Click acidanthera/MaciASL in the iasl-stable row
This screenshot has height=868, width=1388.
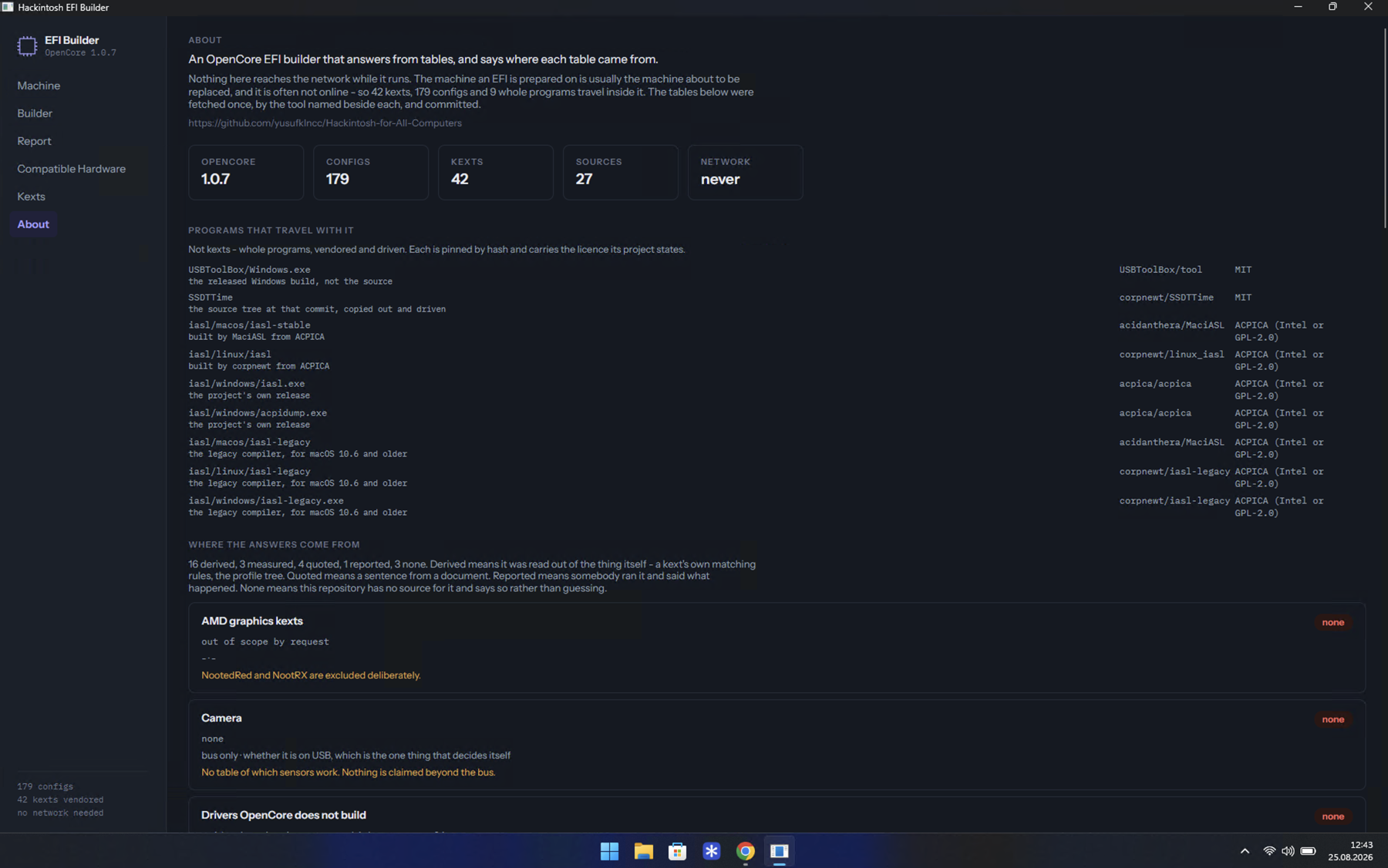(1171, 325)
